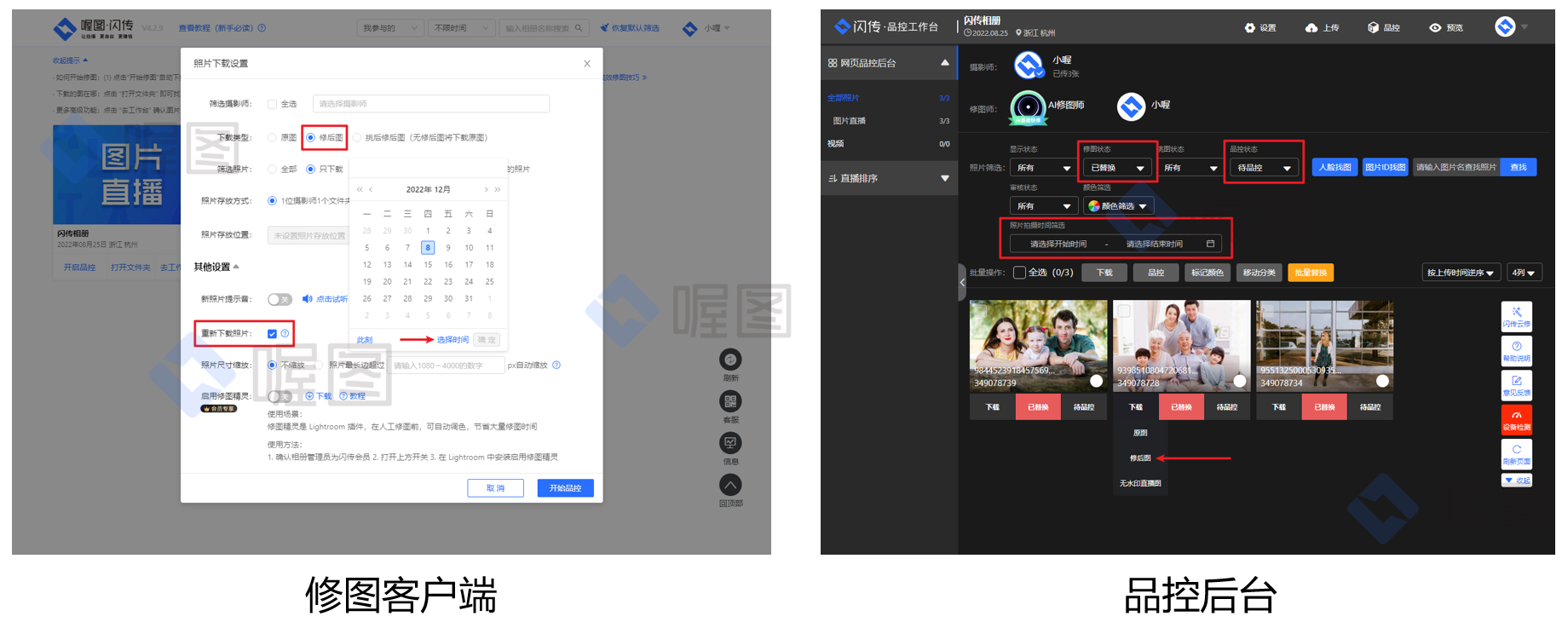1568x622 pixels.
Task: Open the 审核状态 所有 dropdown
Action: point(1044,206)
